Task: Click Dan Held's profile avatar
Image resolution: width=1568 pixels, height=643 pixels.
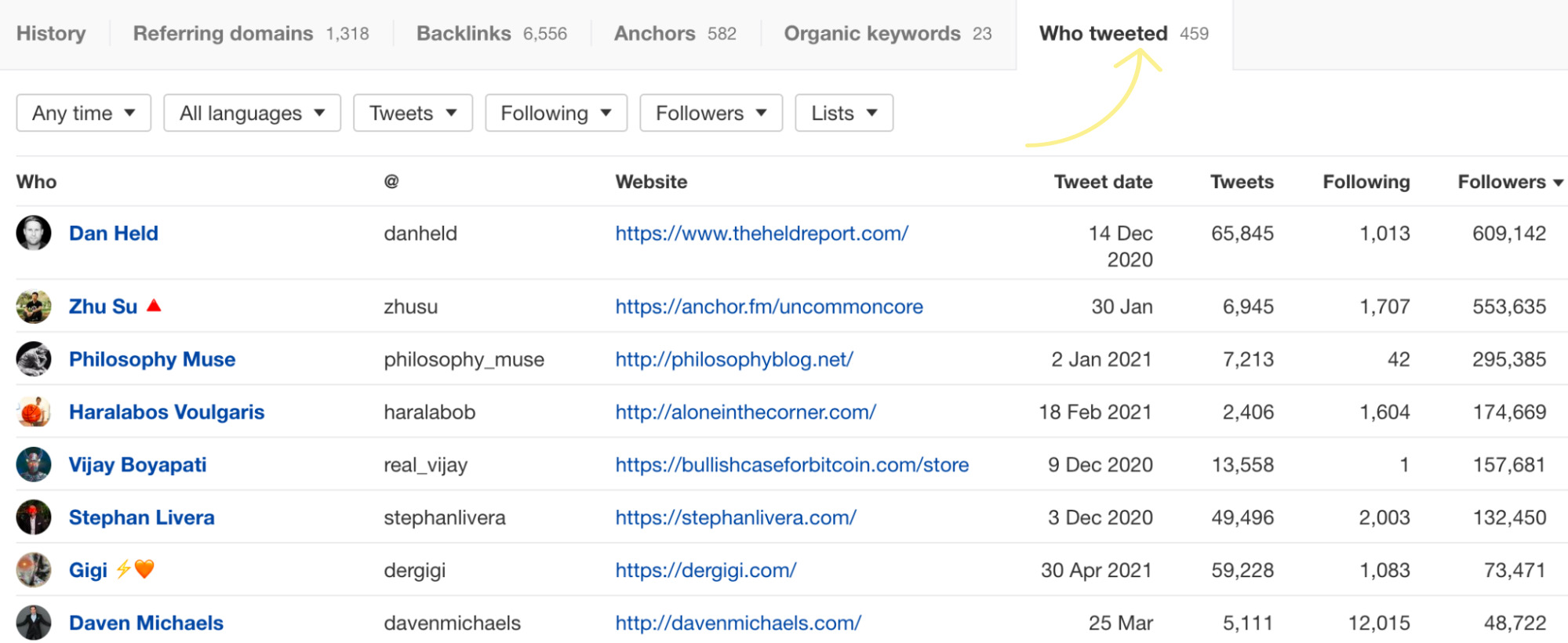Action: pyautogui.click(x=33, y=233)
